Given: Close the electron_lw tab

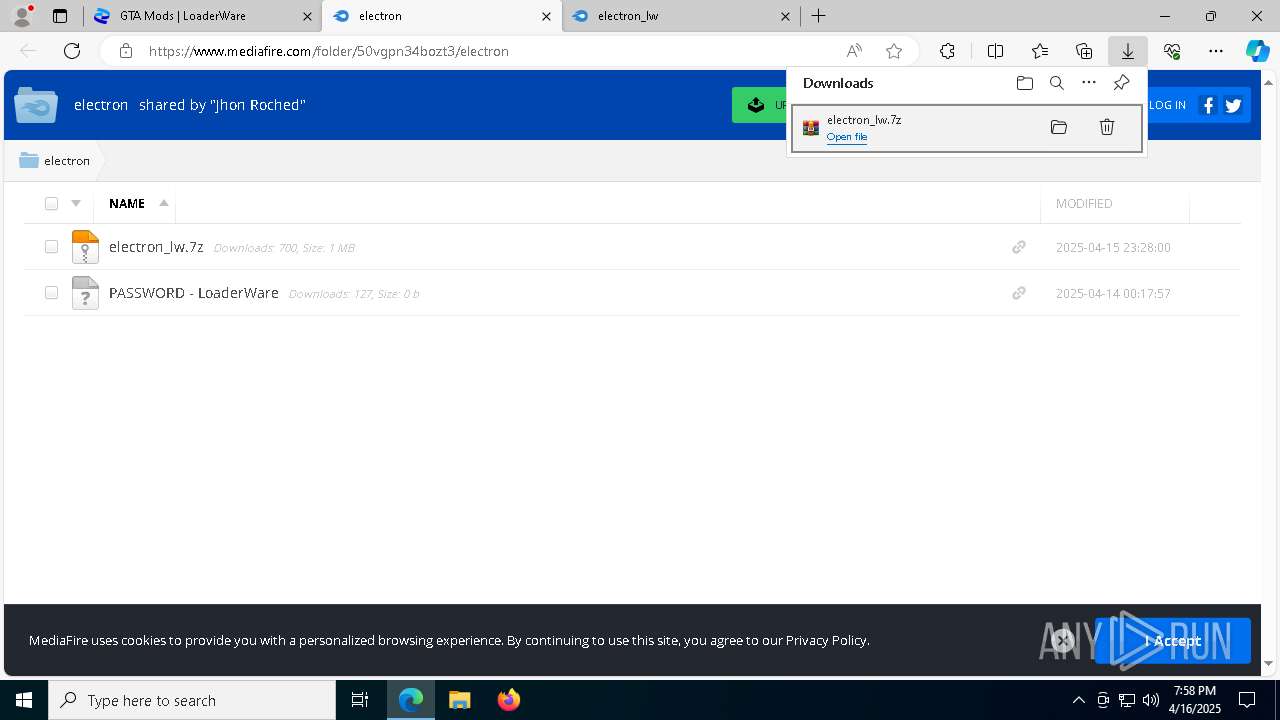Looking at the screenshot, I should click(x=785, y=16).
